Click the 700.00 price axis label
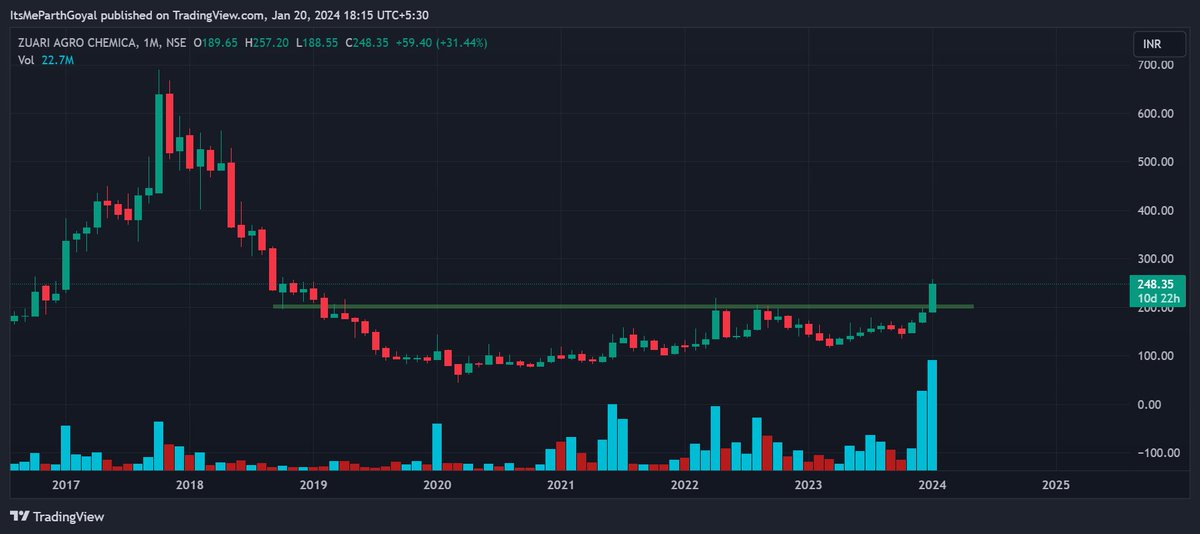The width and height of the screenshot is (1200, 534). click(1154, 65)
